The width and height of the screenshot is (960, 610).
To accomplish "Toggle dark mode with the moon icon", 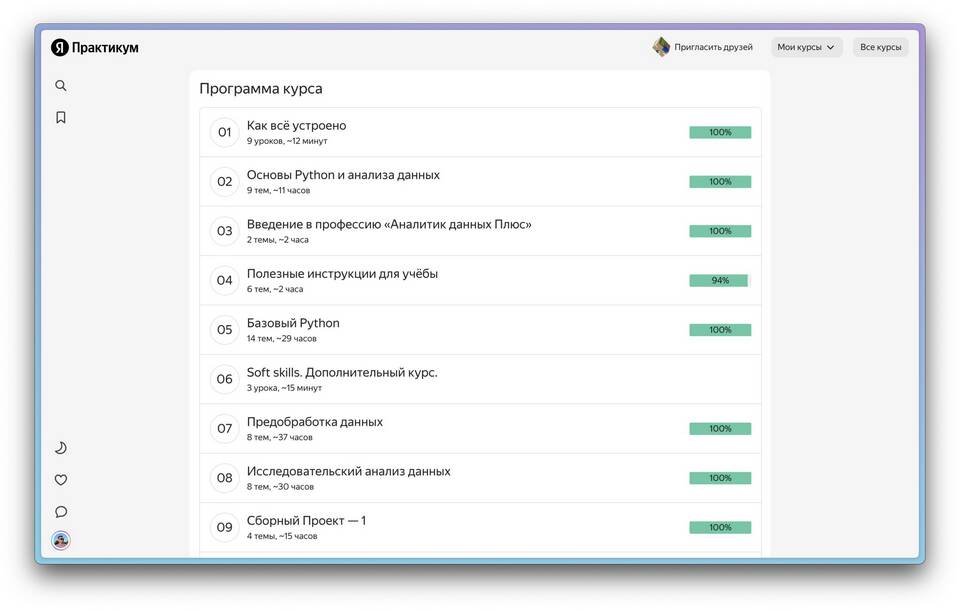I will [x=61, y=448].
